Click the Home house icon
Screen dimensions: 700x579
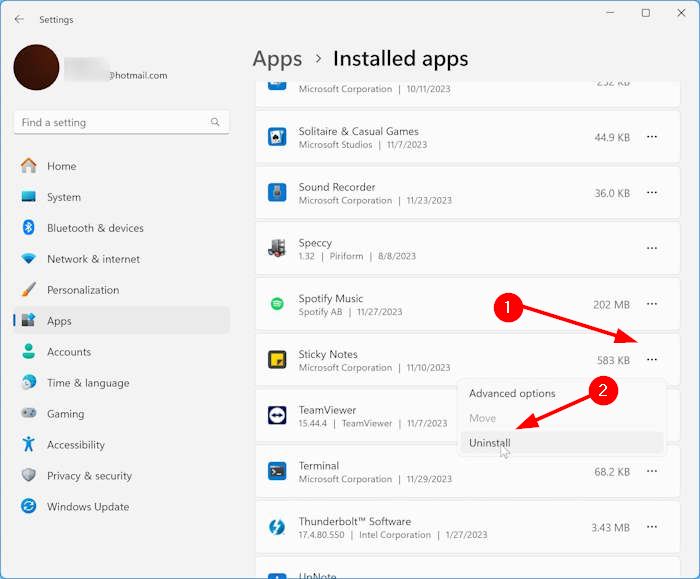point(29,166)
